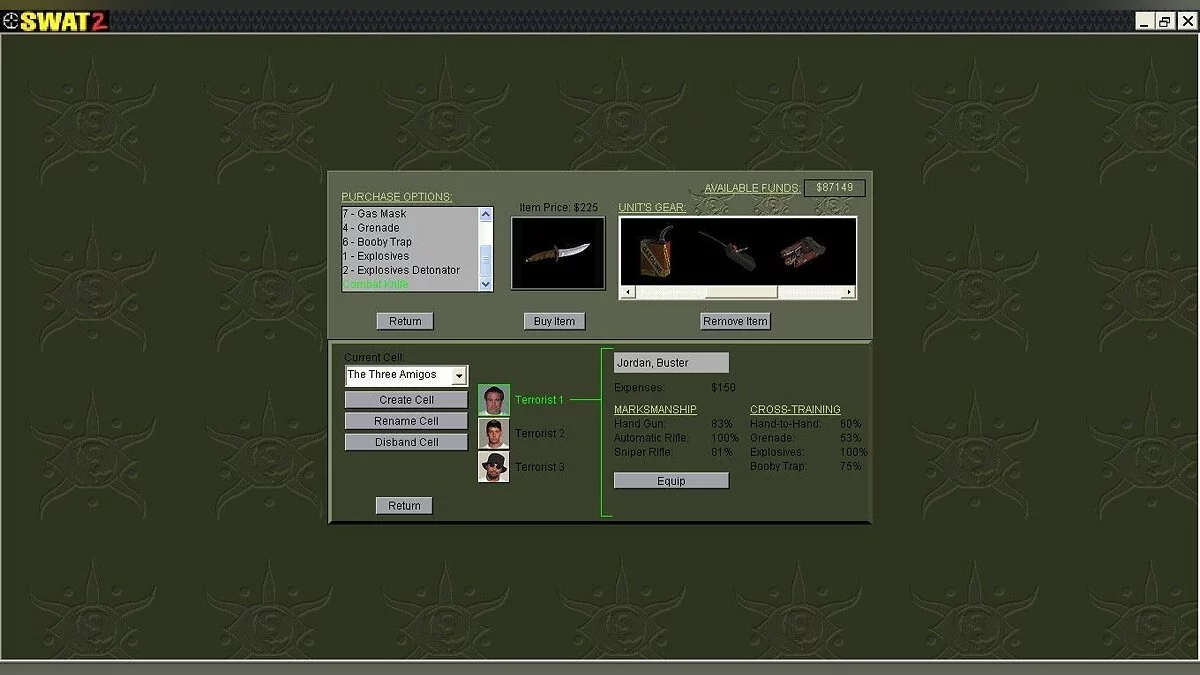Click the combat knife preview image
Screen dimensions: 1200x675
coord(558,253)
